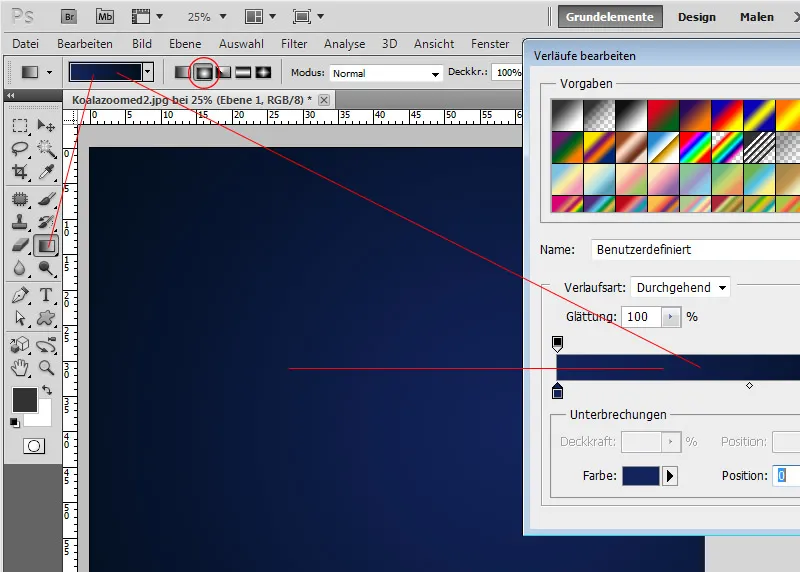Click the gradient midpoint diamond

point(749,386)
